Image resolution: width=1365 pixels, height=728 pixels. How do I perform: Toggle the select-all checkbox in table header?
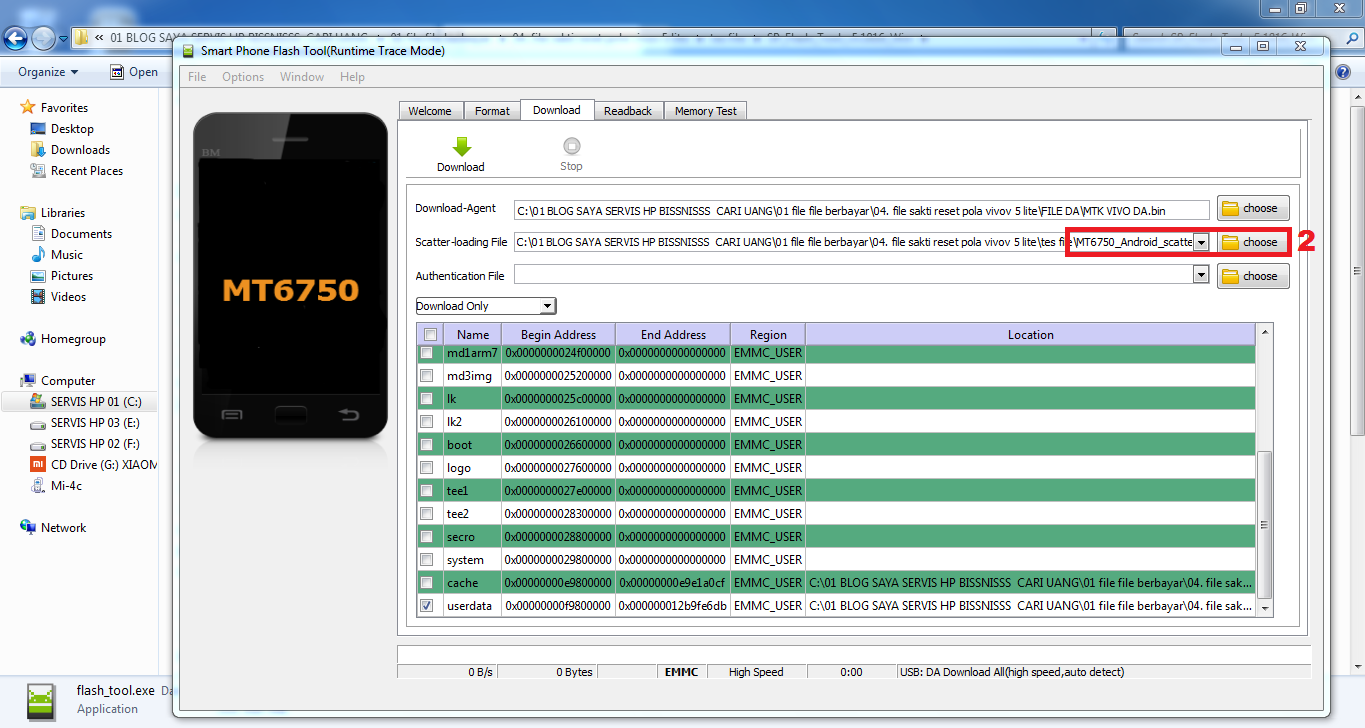click(430, 335)
